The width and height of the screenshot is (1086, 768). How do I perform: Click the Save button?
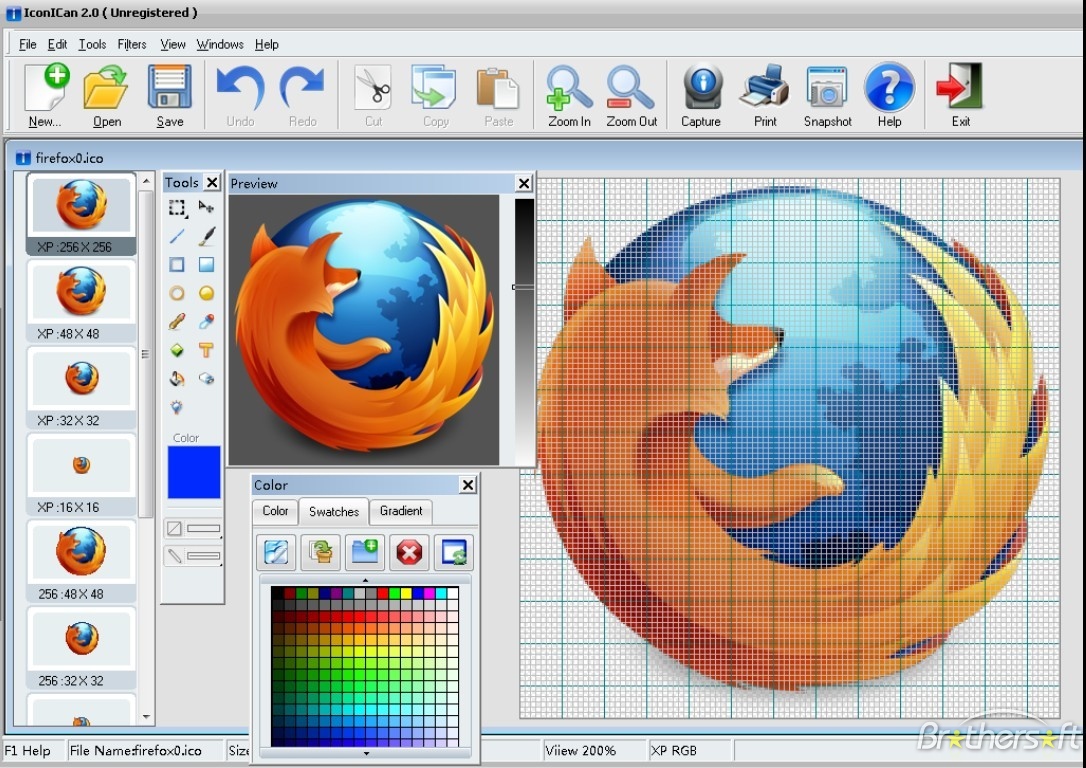[169, 90]
